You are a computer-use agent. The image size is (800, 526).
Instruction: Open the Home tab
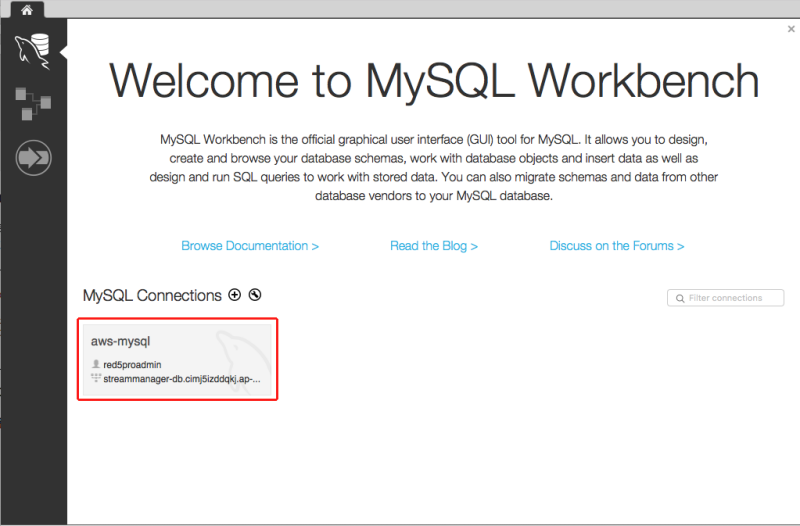(27, 10)
